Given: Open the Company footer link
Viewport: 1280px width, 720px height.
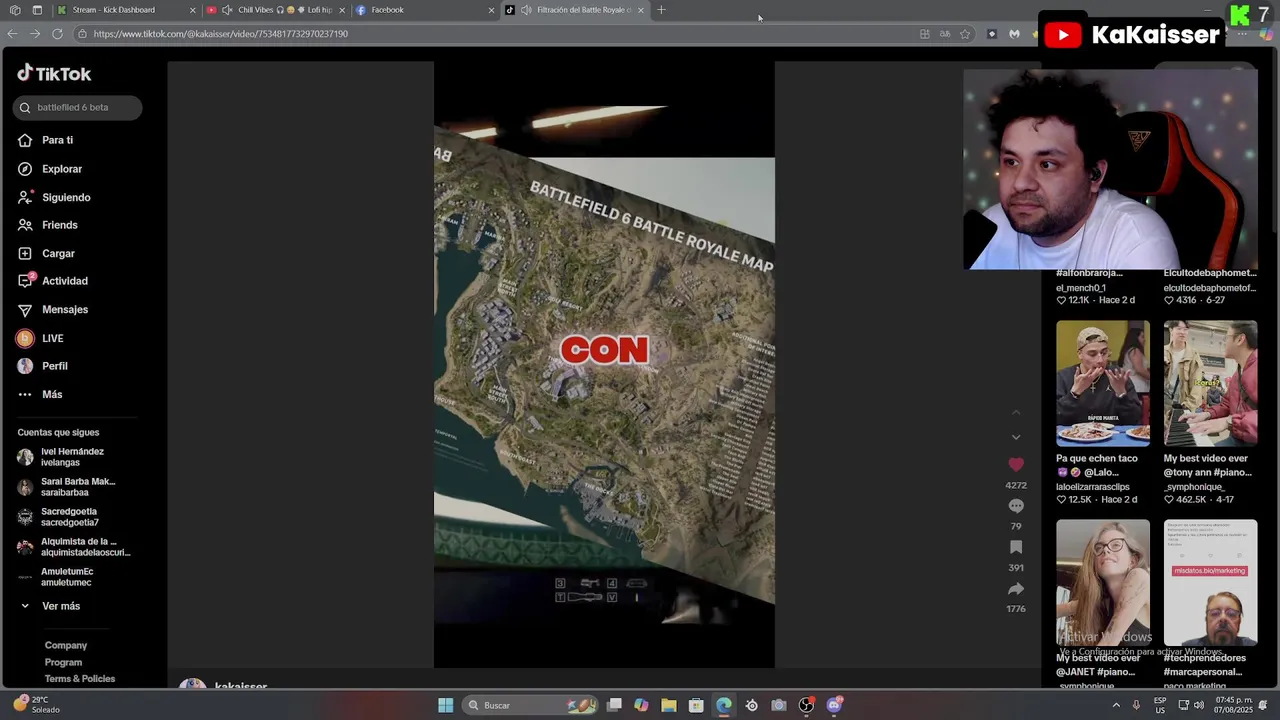Looking at the screenshot, I should [x=66, y=645].
